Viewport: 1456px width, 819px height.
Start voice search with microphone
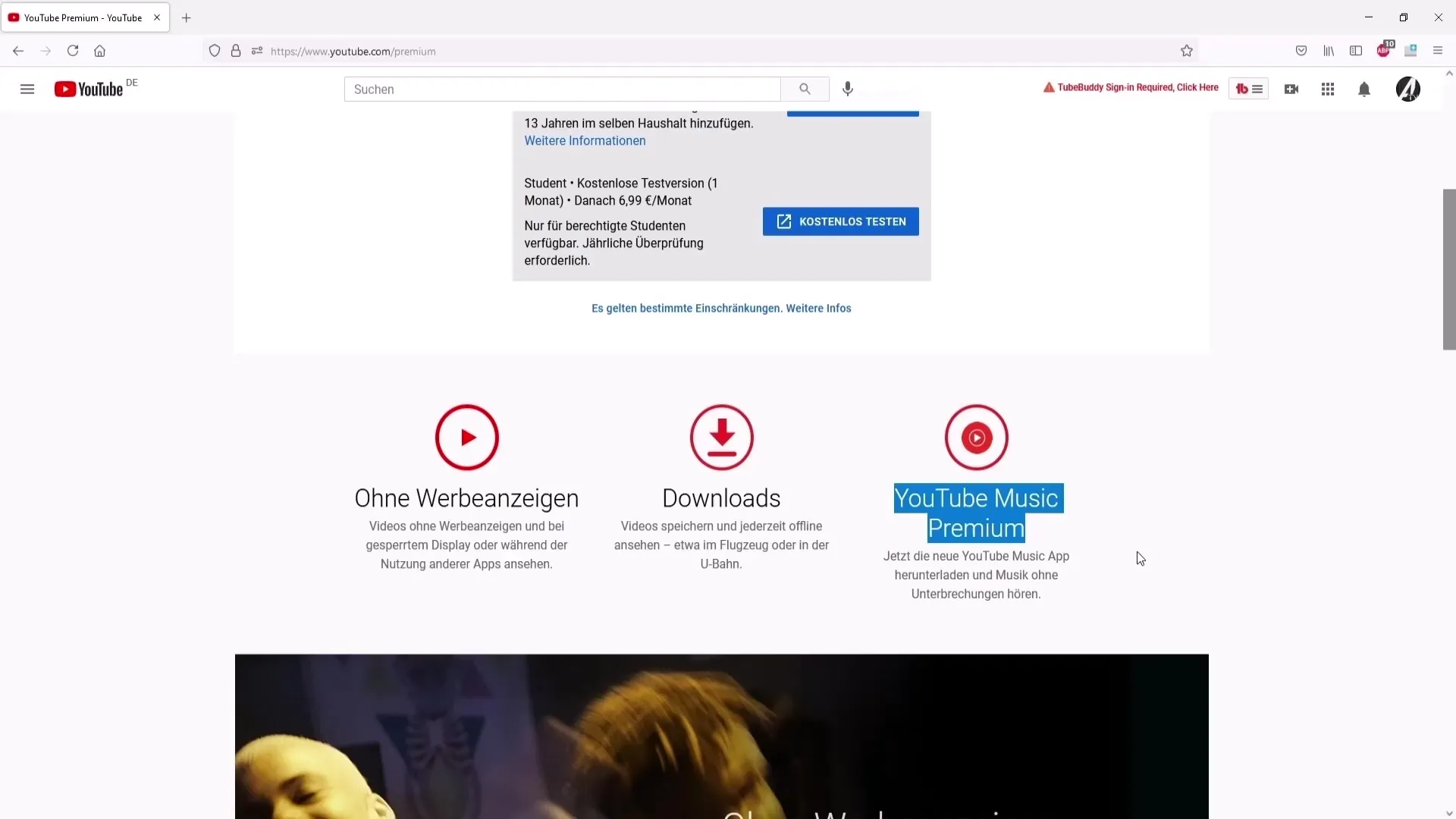(848, 89)
